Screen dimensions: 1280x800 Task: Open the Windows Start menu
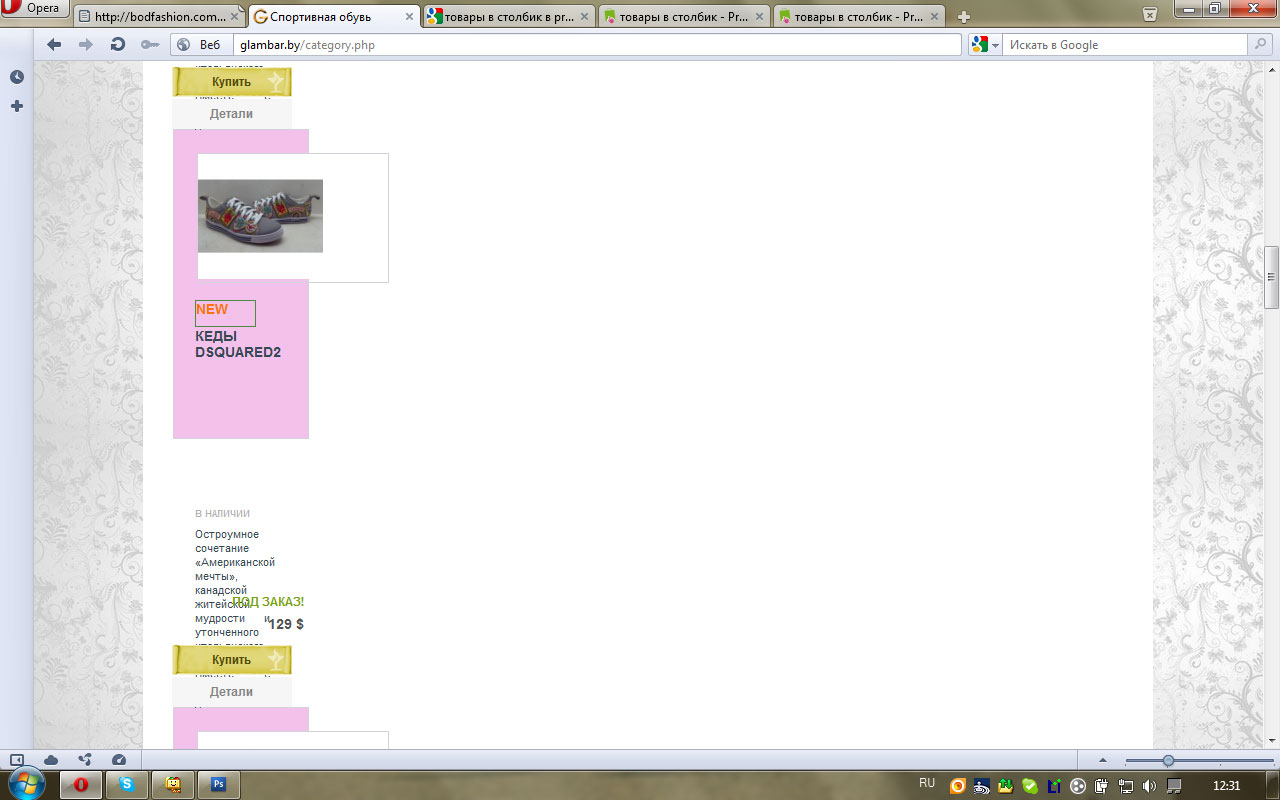[25, 784]
